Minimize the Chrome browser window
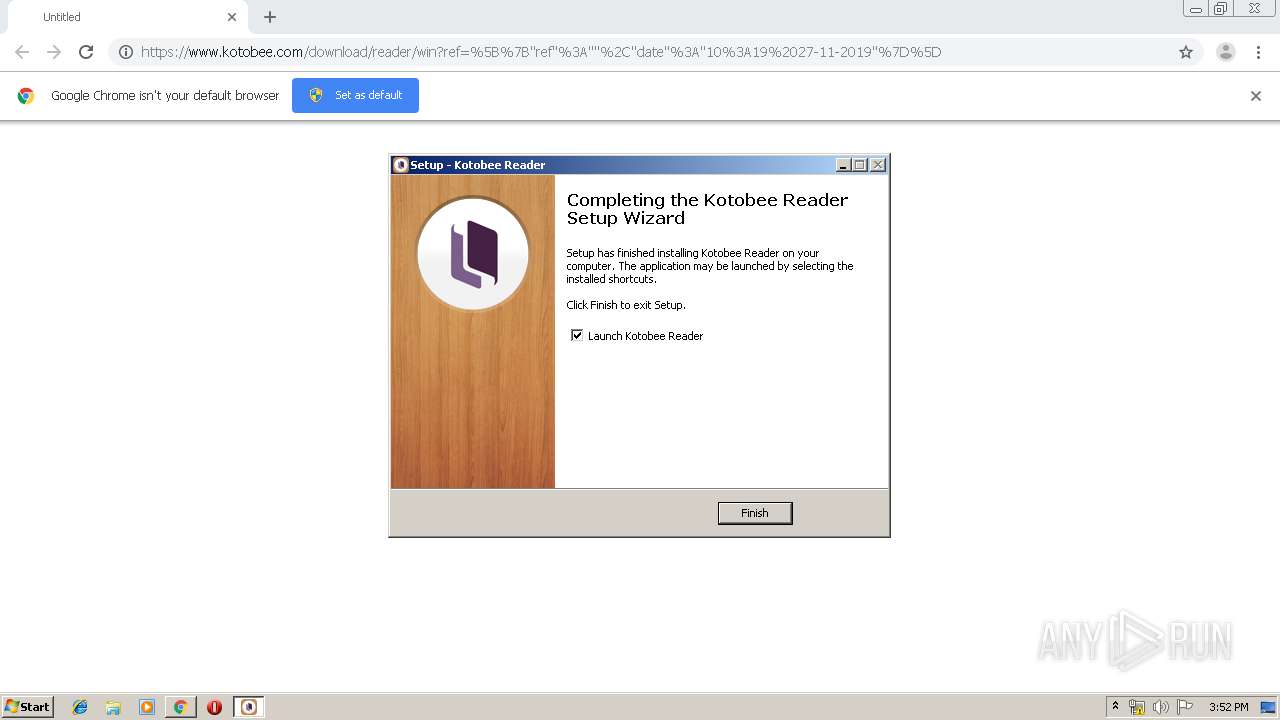The width and height of the screenshot is (1280, 720). tap(1195, 9)
